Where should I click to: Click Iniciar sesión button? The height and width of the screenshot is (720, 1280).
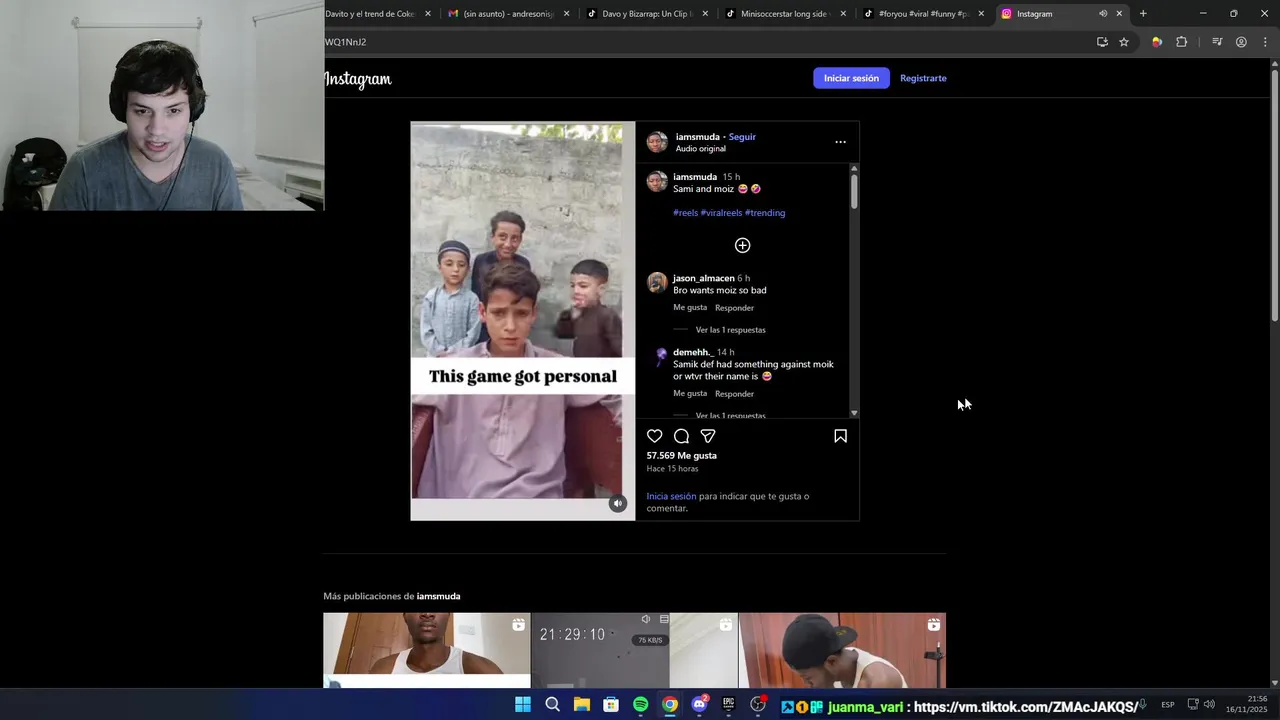point(851,78)
